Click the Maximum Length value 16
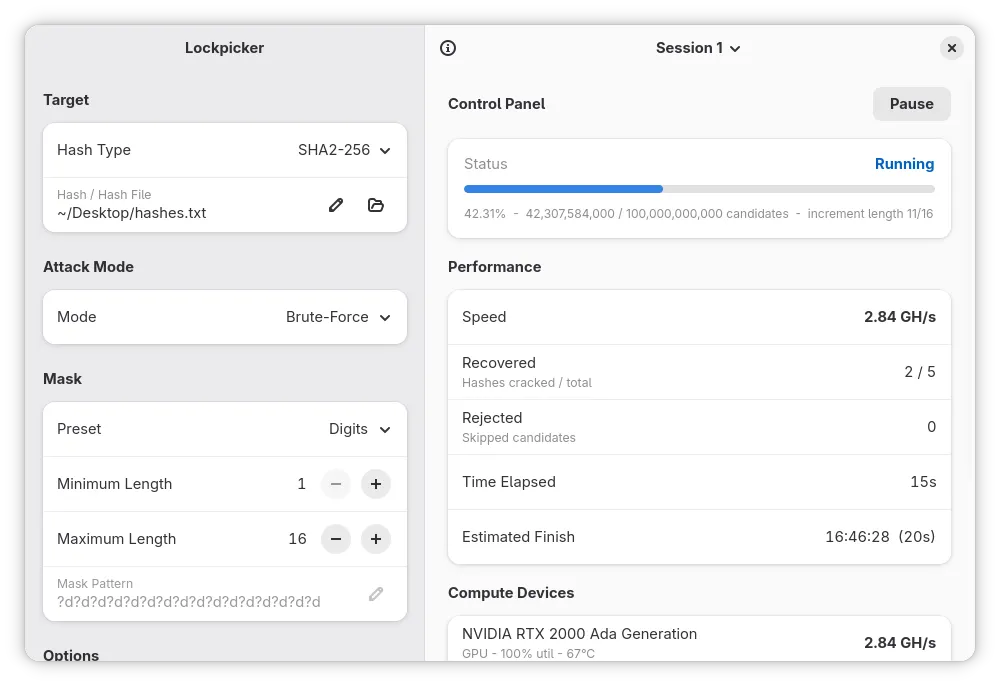Image resolution: width=1000 pixels, height=686 pixels. pyautogui.click(x=297, y=539)
